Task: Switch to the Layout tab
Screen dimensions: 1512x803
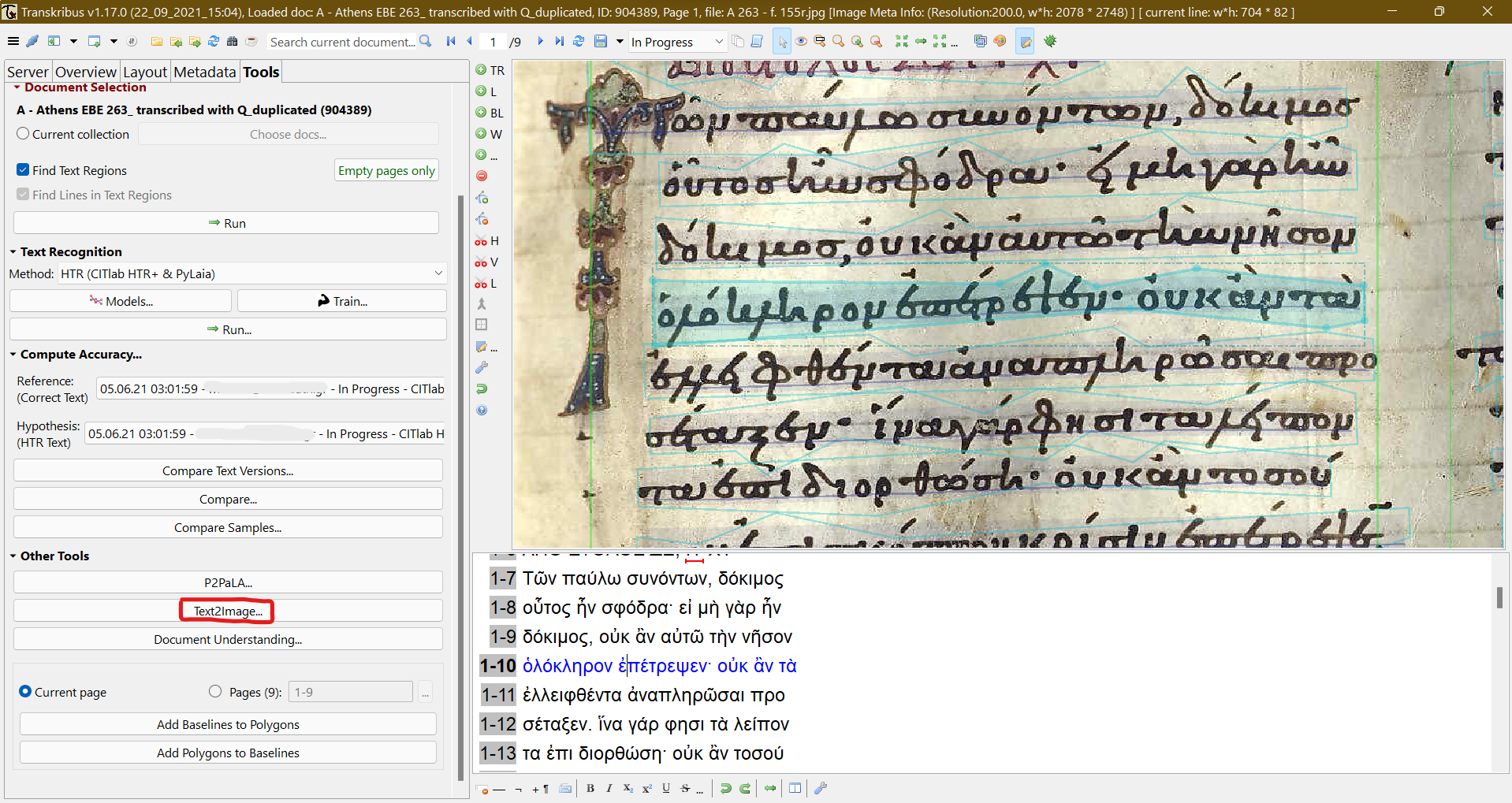Action: coord(145,72)
